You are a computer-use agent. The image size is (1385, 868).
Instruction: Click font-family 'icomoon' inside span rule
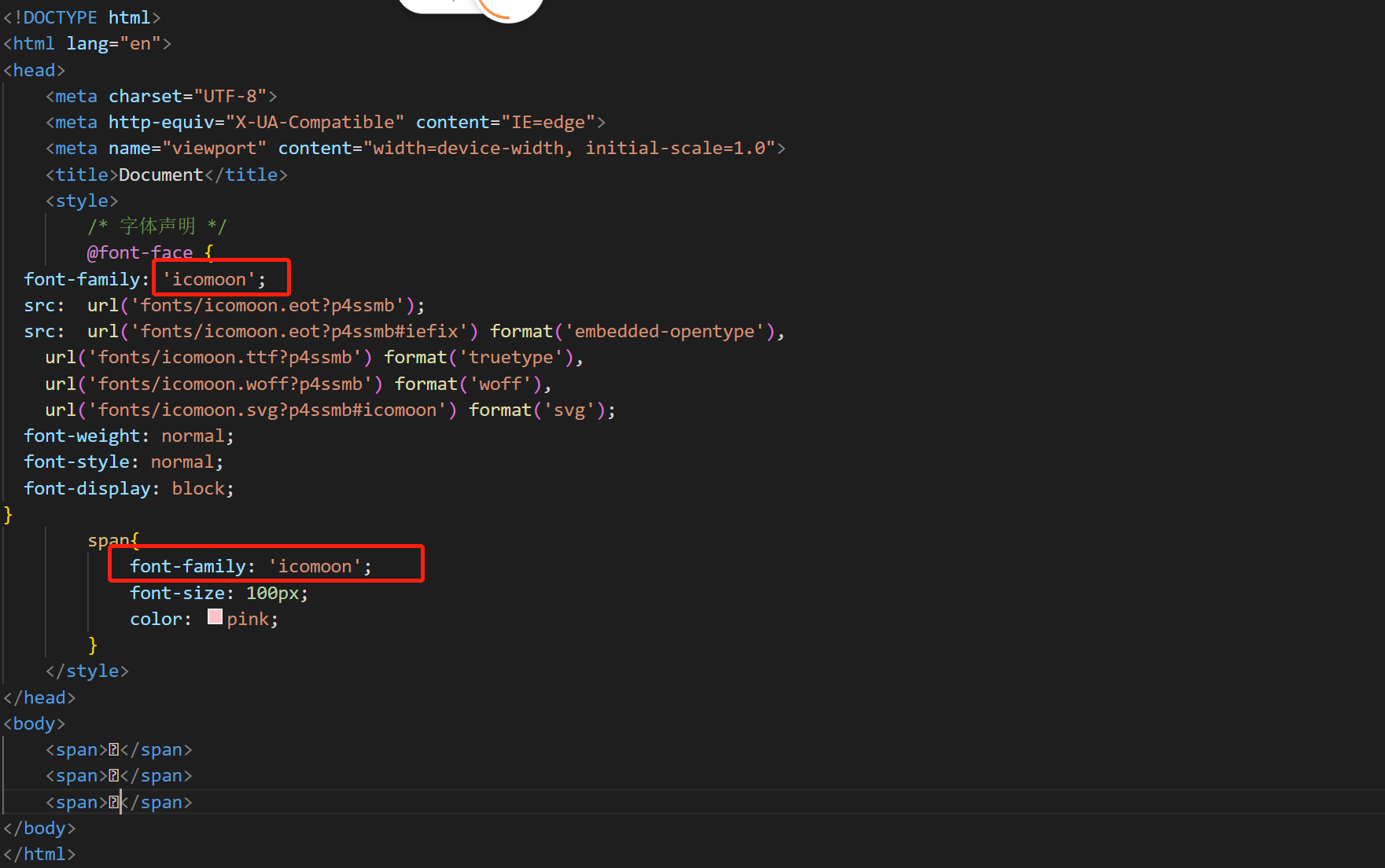[x=251, y=566]
